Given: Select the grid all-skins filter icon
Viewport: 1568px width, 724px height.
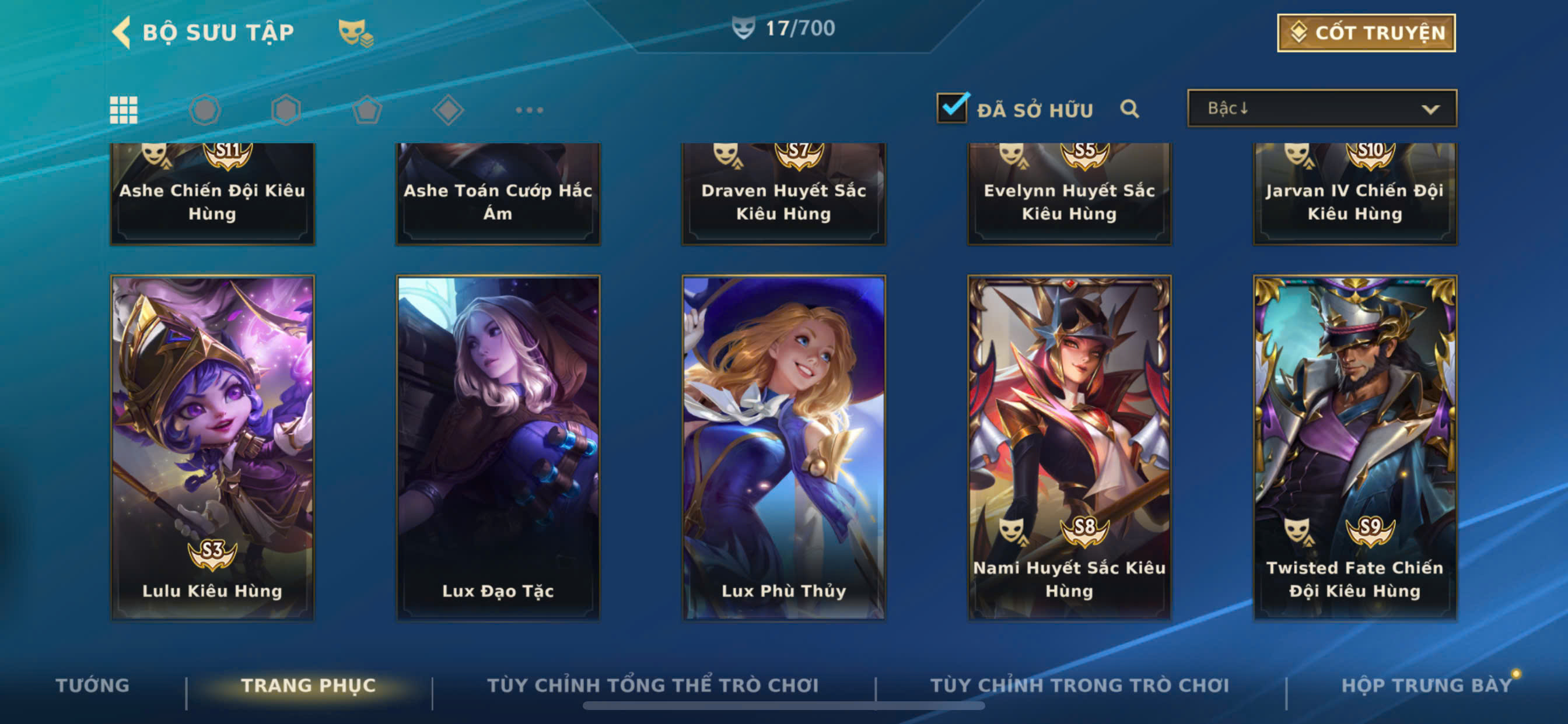Looking at the screenshot, I should coord(124,110).
